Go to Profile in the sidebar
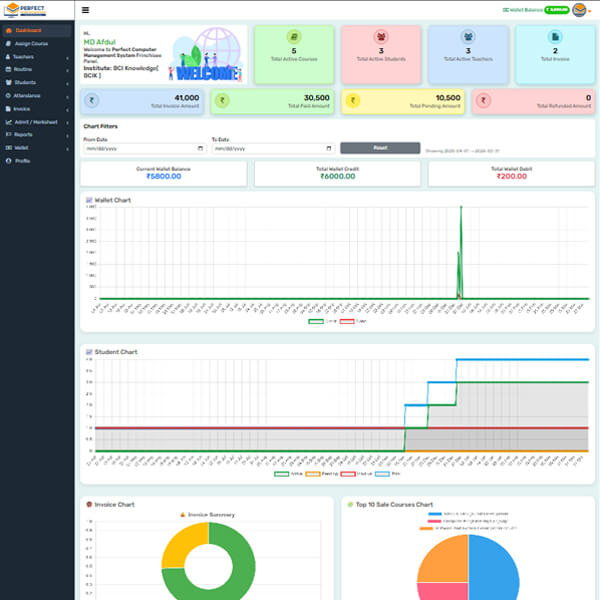Image resolution: width=600 pixels, height=600 pixels. point(22,160)
